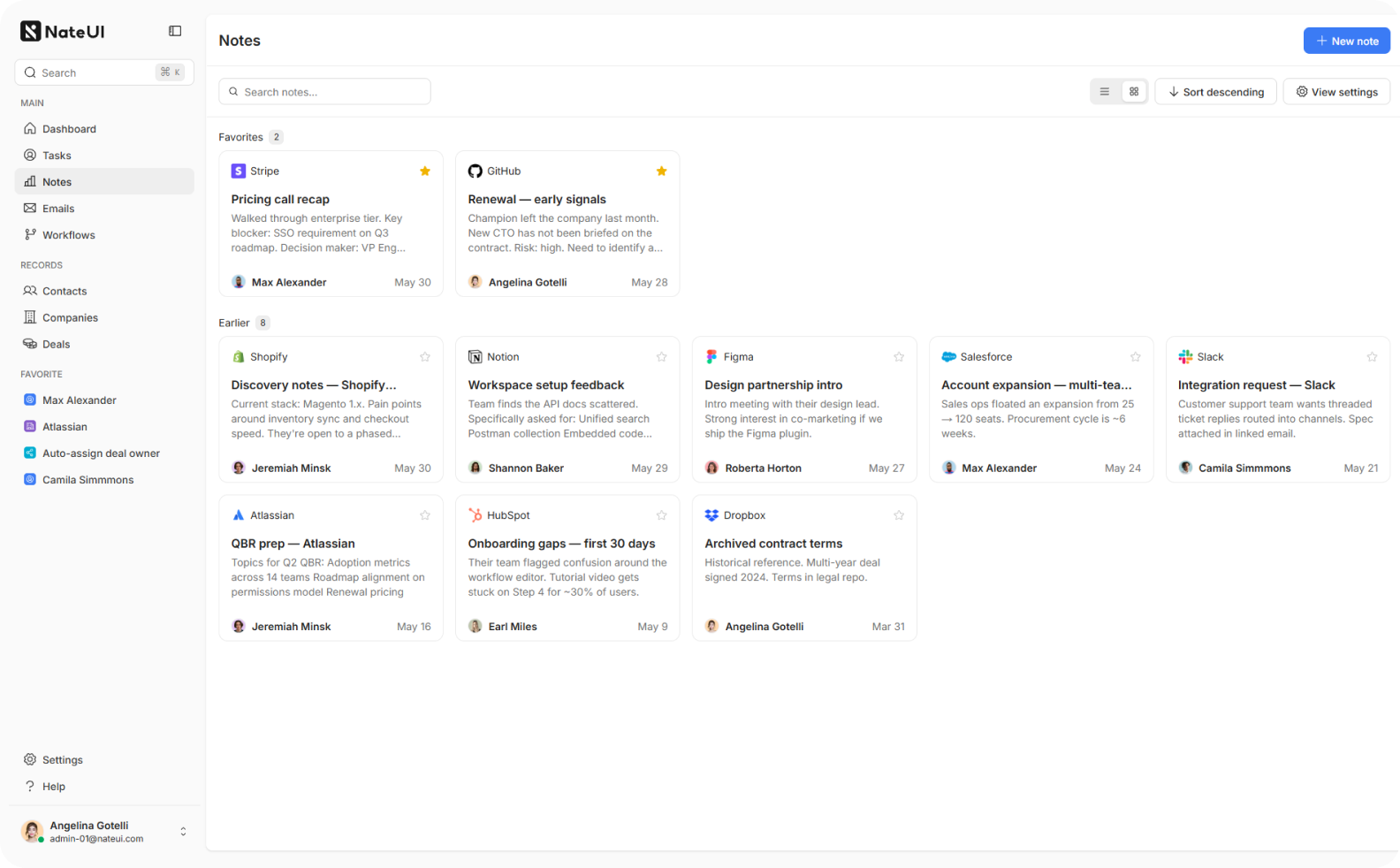Open Auto-assign deal owner favorite

tap(104, 453)
